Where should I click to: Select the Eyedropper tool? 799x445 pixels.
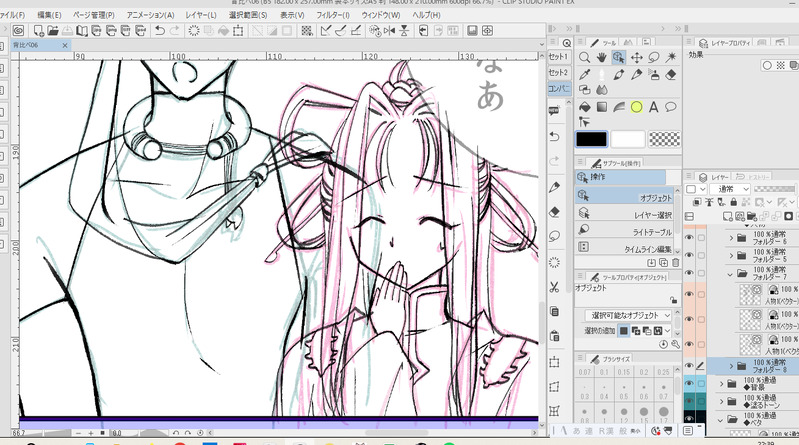584,74
